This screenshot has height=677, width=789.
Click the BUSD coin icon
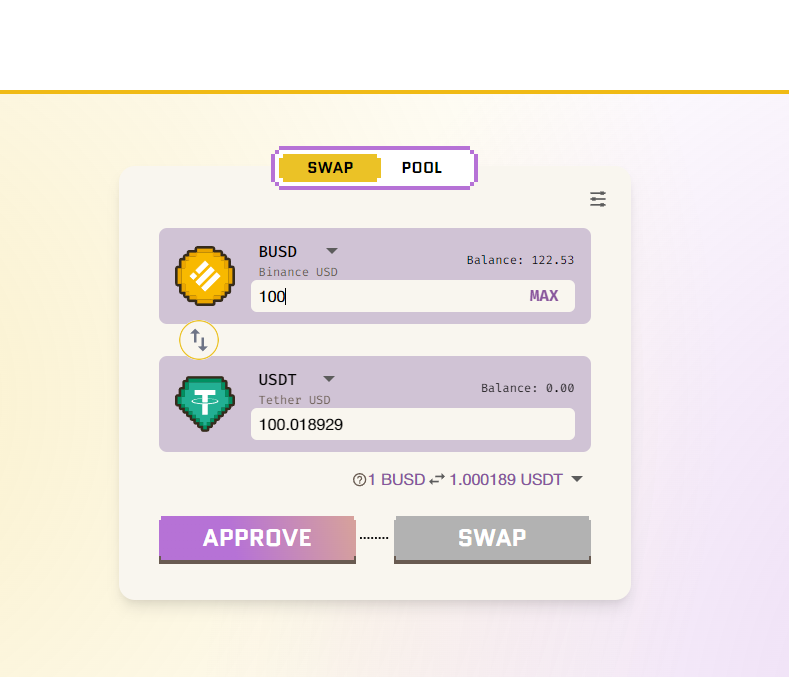(205, 276)
